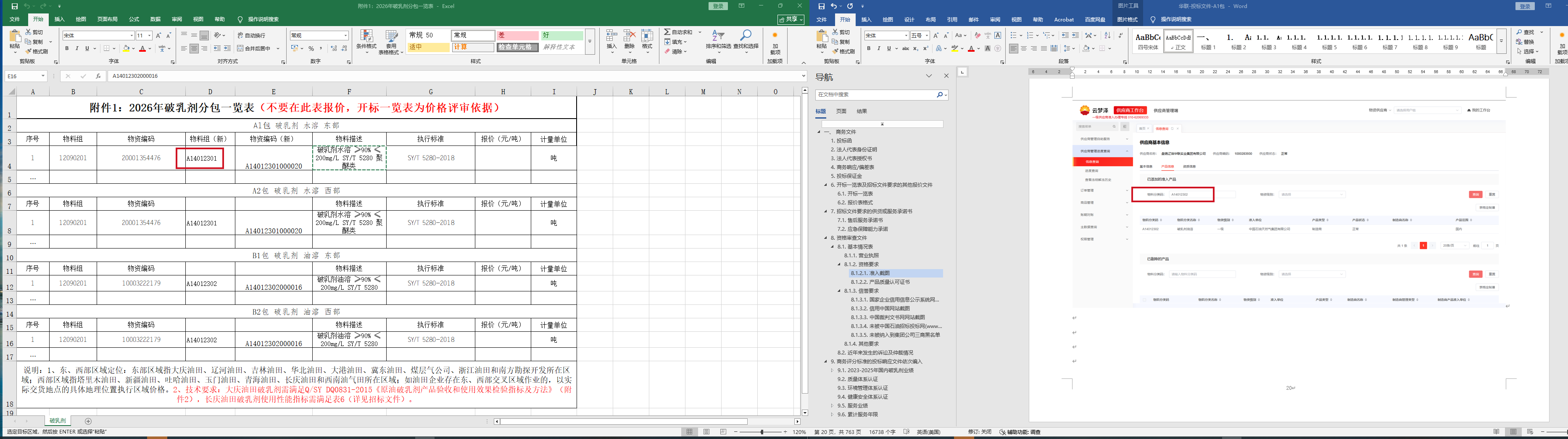This screenshot has height=439, width=1568.
Task: Toggle bold in Excel
Action: (x=67, y=49)
